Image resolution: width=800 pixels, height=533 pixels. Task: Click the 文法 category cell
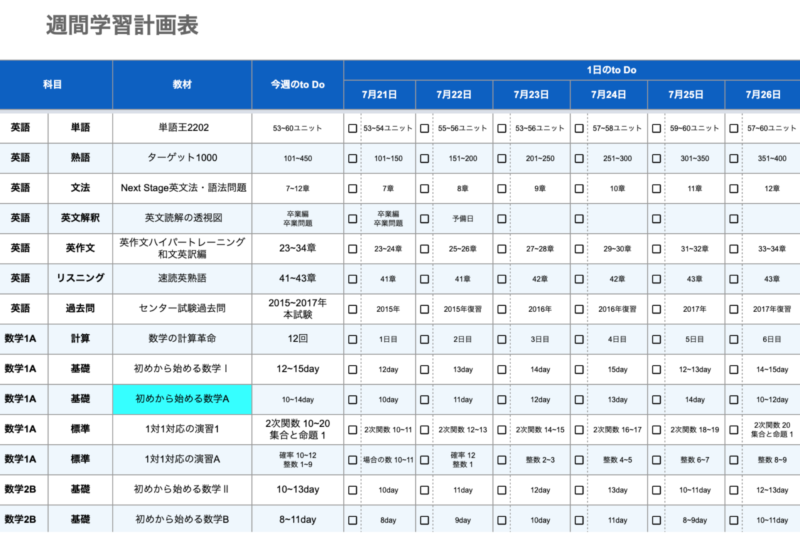coord(80,188)
